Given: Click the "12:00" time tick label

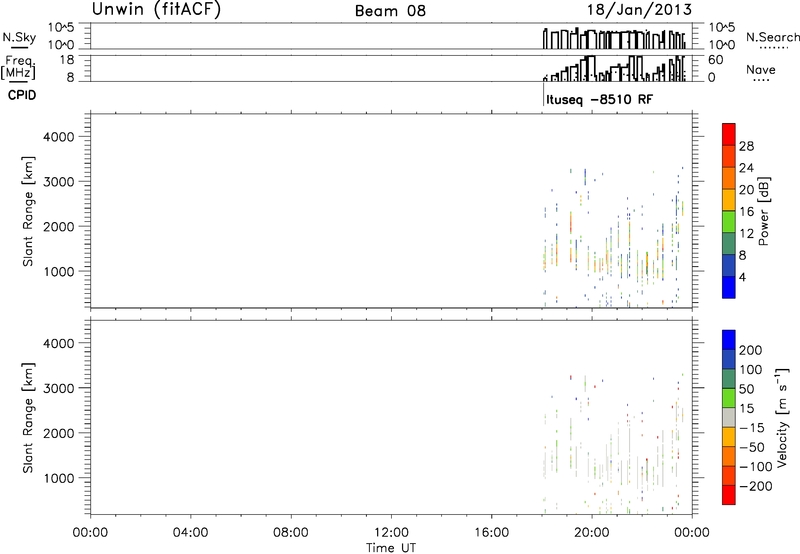Looking at the screenshot, I should pos(391,533).
